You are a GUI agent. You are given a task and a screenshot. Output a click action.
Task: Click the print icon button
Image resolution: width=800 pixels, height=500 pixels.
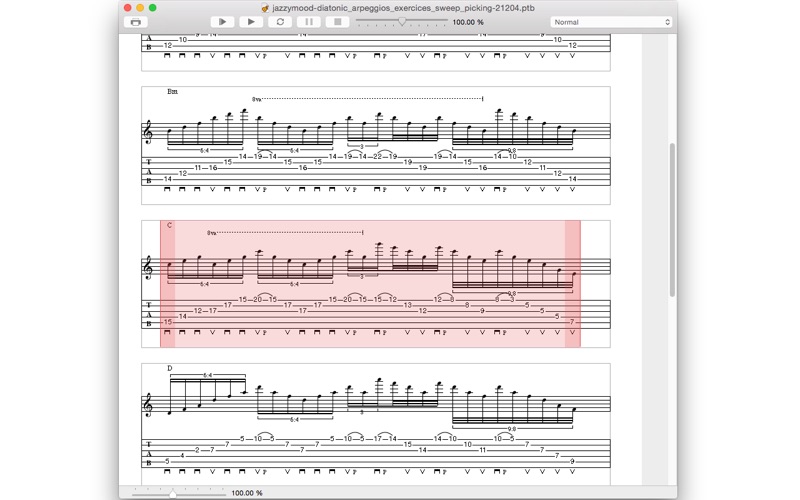point(136,22)
